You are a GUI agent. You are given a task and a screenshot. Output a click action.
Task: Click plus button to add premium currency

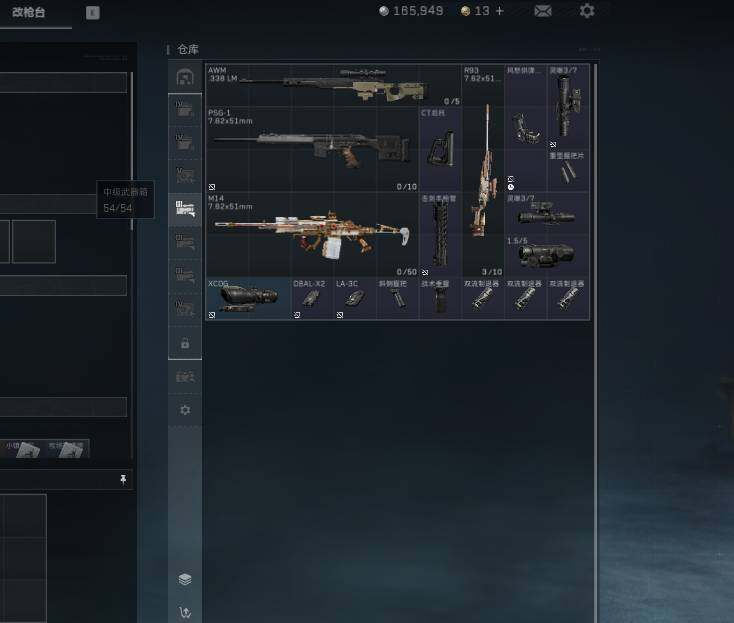pos(499,11)
